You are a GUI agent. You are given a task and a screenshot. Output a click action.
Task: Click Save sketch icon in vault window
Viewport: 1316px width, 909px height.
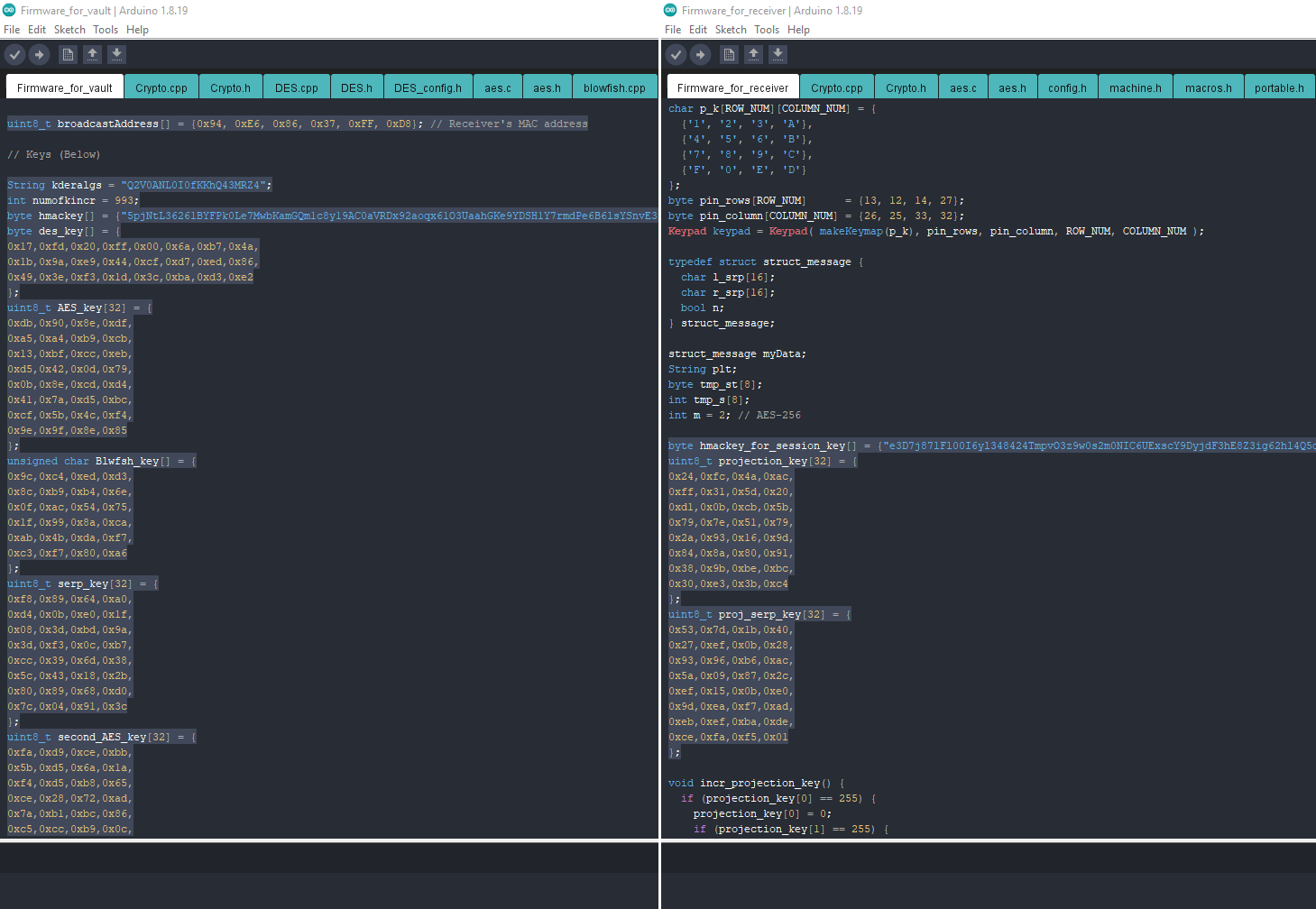pos(116,54)
